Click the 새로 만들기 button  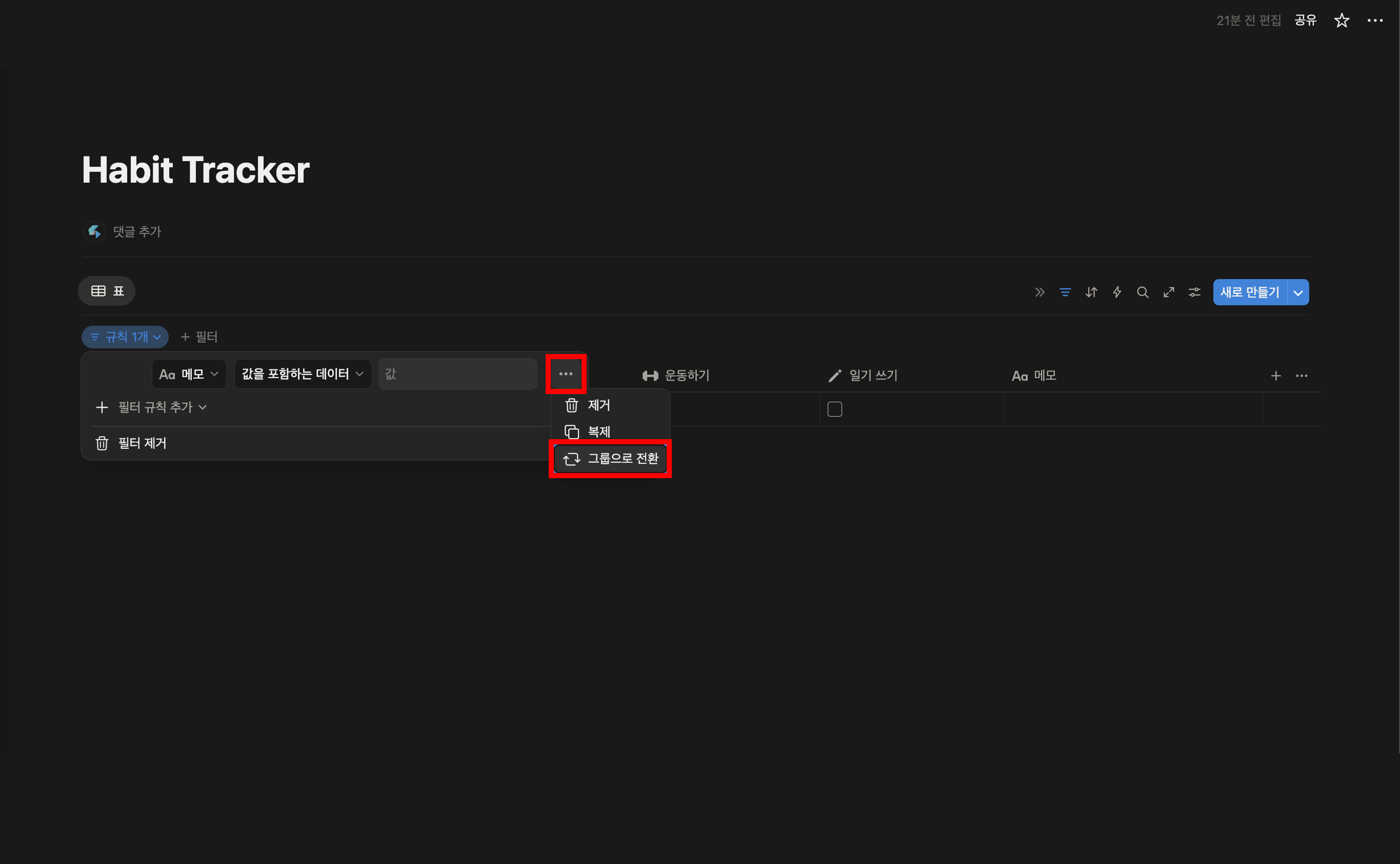tap(1249, 292)
